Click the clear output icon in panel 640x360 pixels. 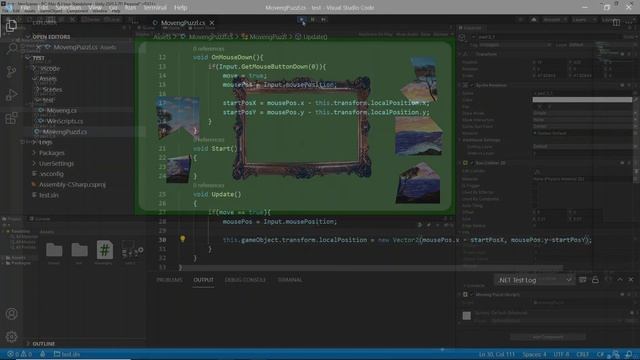pyautogui.click(x=583, y=280)
